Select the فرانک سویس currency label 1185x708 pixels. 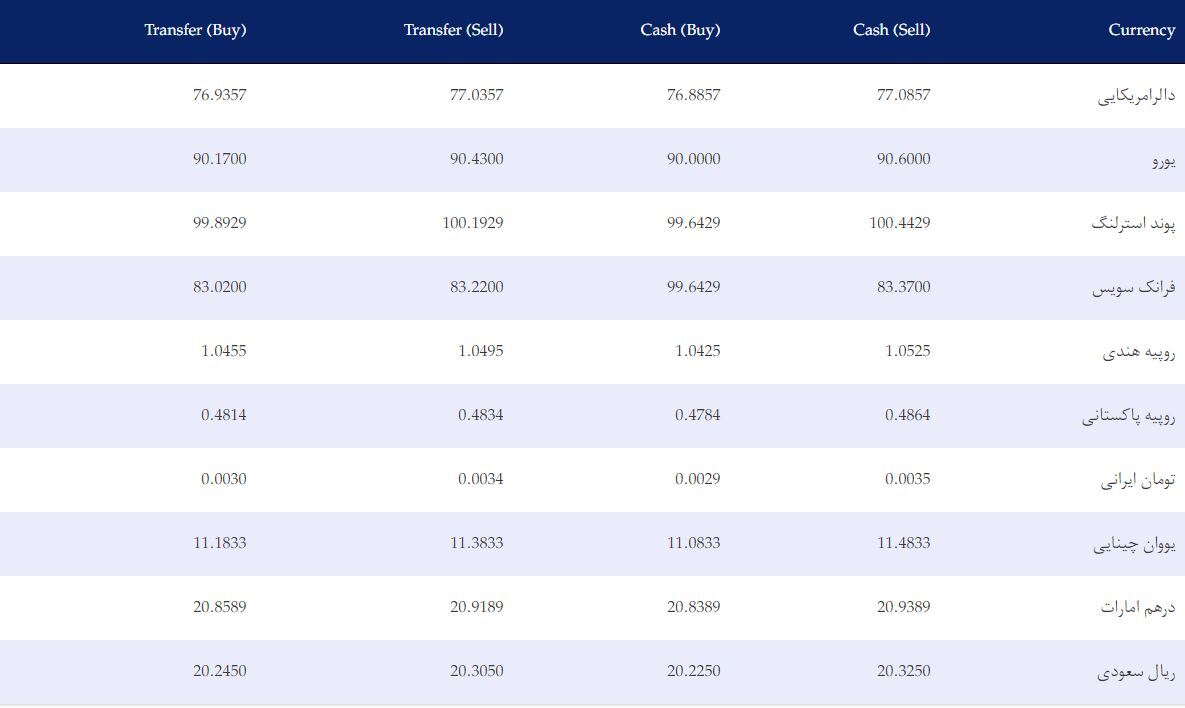coord(1134,288)
